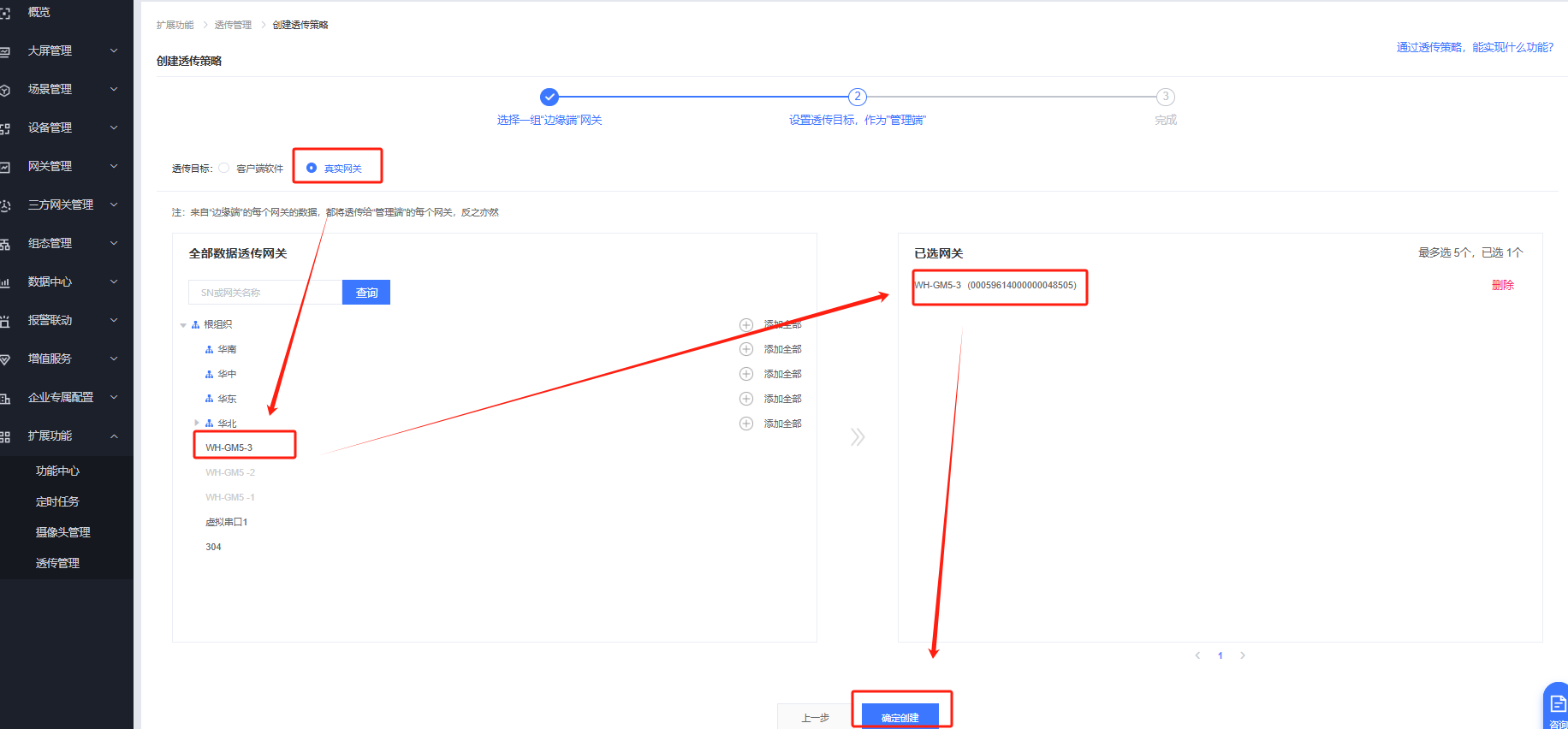The width and height of the screenshot is (1568, 729).
Task: Click the 全部数据透传网关 panel heading
Action: pos(238,253)
